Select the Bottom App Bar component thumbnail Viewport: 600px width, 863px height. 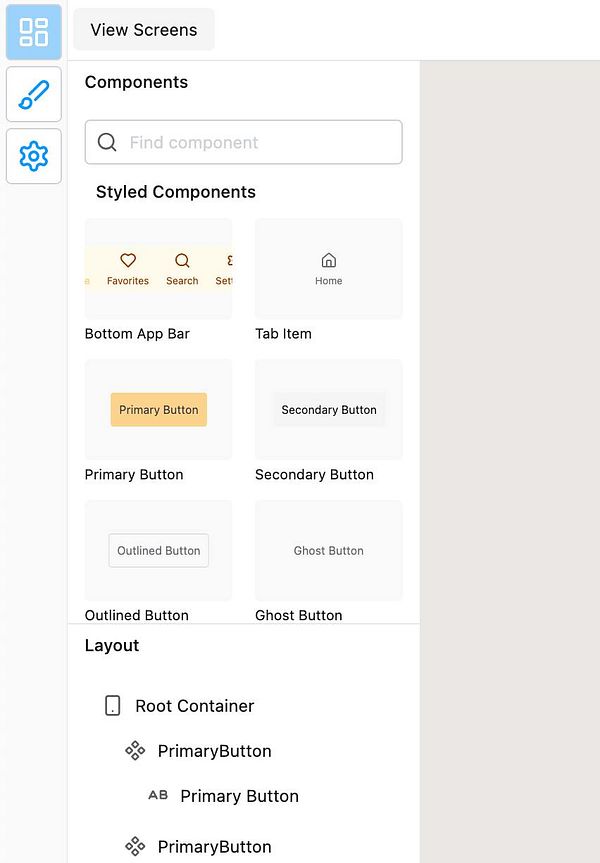(x=159, y=269)
